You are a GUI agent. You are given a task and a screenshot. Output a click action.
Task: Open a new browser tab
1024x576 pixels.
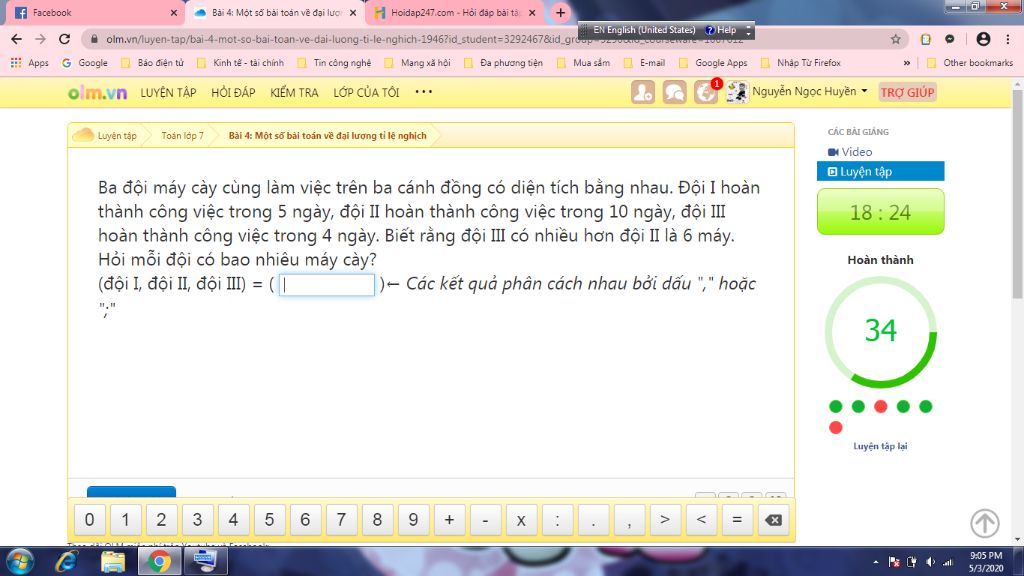(560, 12)
